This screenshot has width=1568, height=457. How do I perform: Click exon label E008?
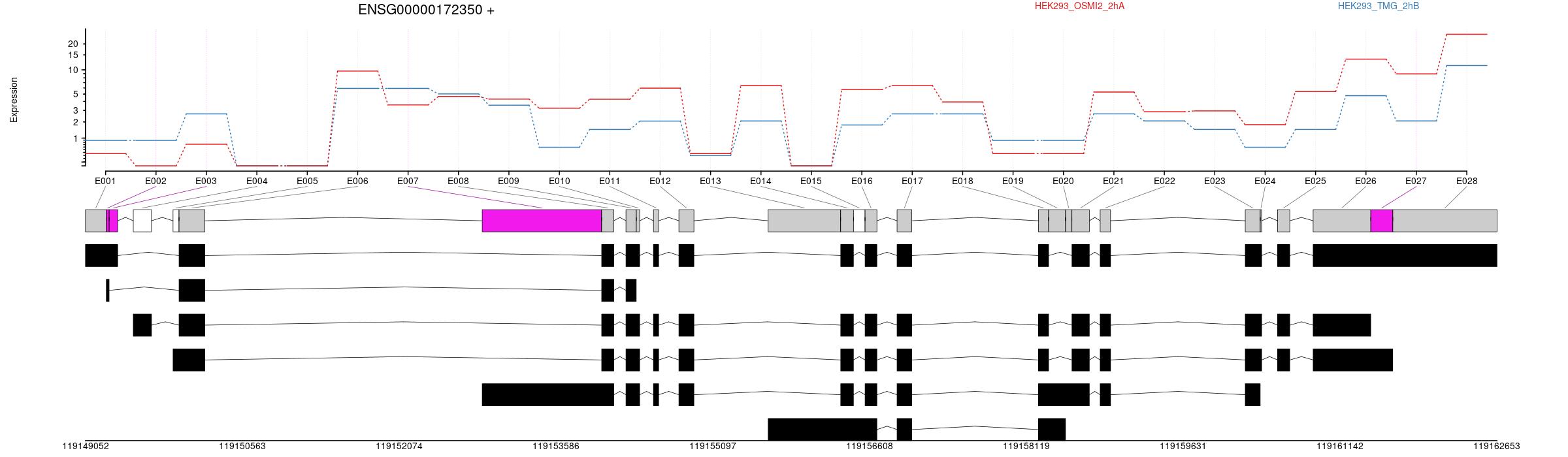coord(458,181)
